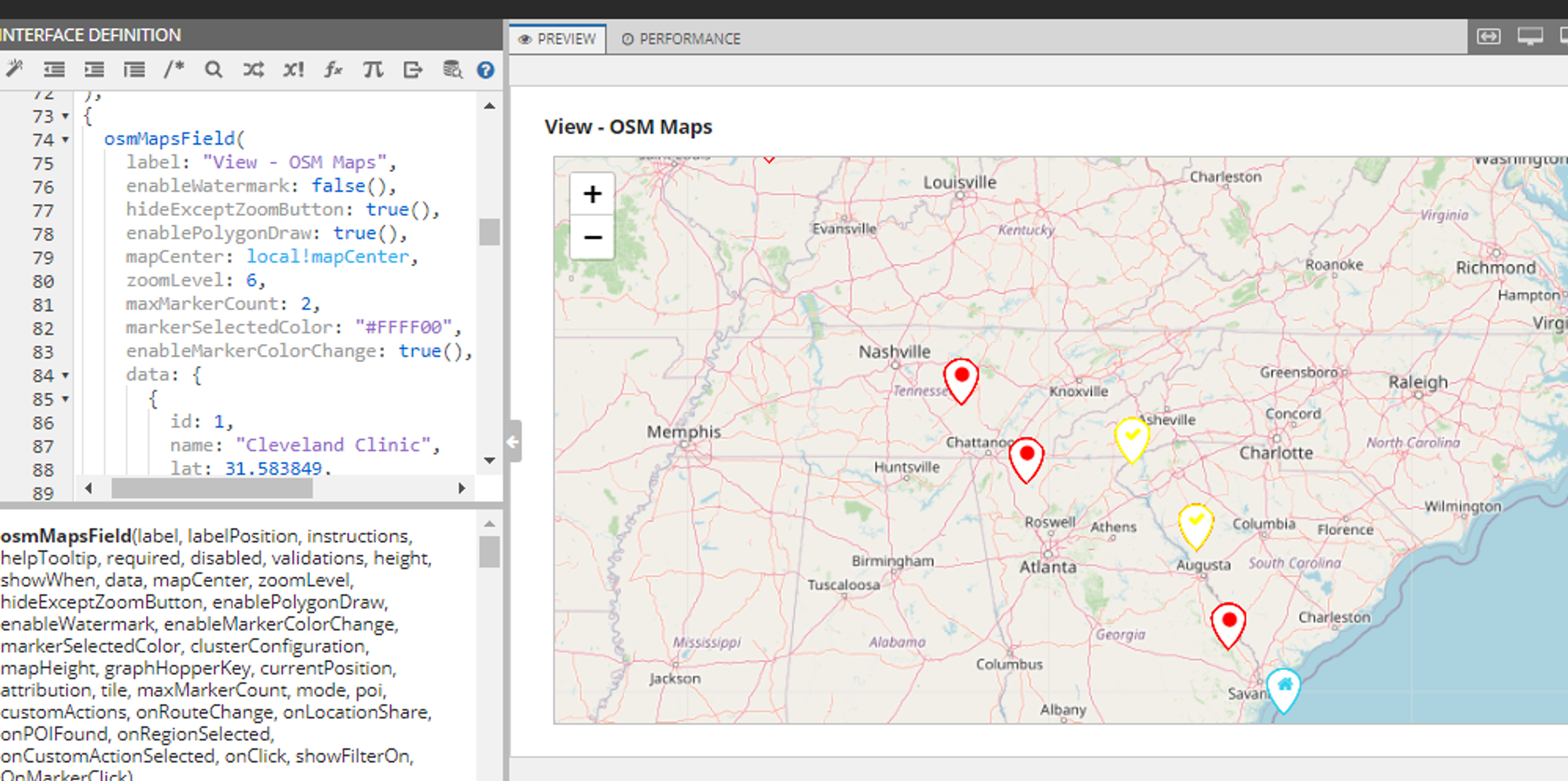Zoom in the map with plus
The height and width of the screenshot is (781, 1568).
point(592,194)
